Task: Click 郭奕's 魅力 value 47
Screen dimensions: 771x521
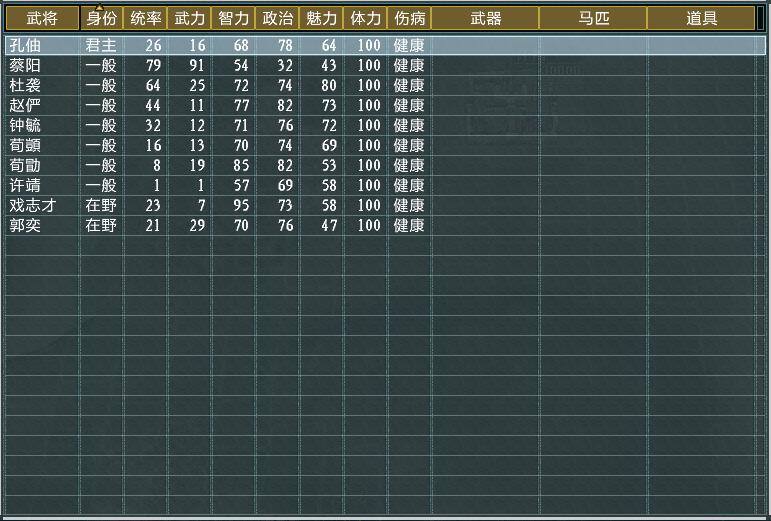Action: 329,226
